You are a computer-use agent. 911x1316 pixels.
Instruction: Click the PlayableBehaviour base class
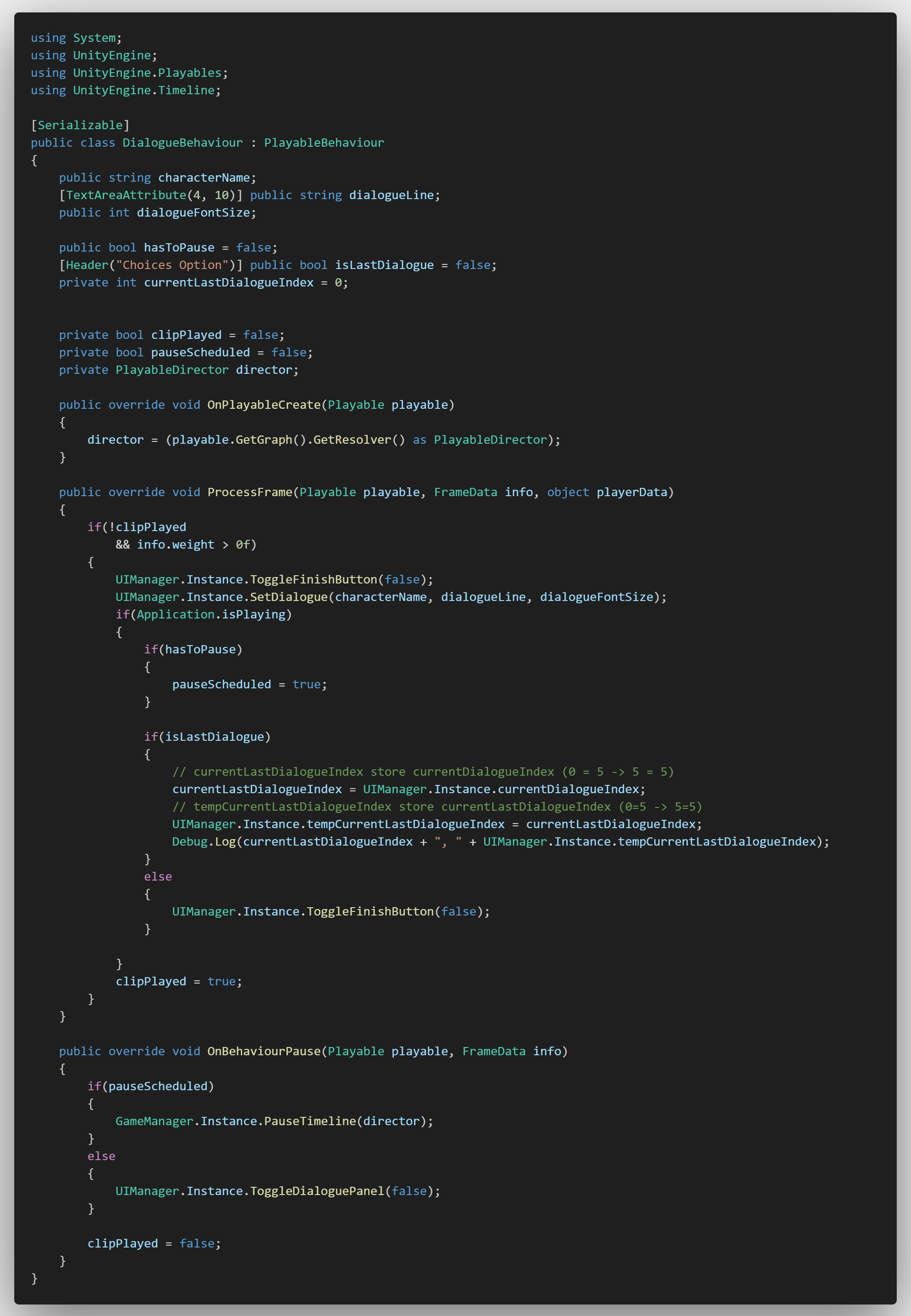point(324,143)
